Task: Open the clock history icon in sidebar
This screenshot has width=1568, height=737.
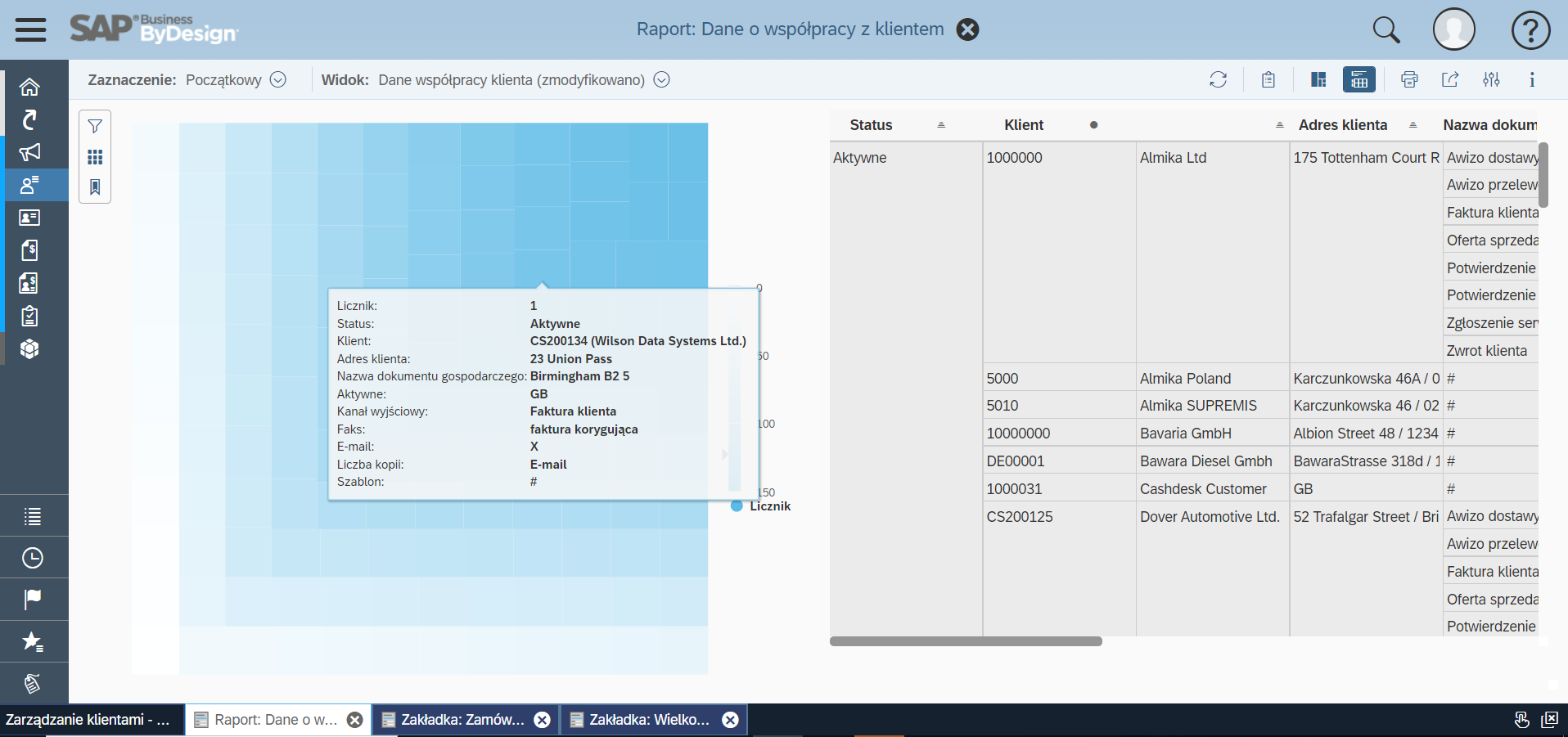Action: click(x=33, y=558)
